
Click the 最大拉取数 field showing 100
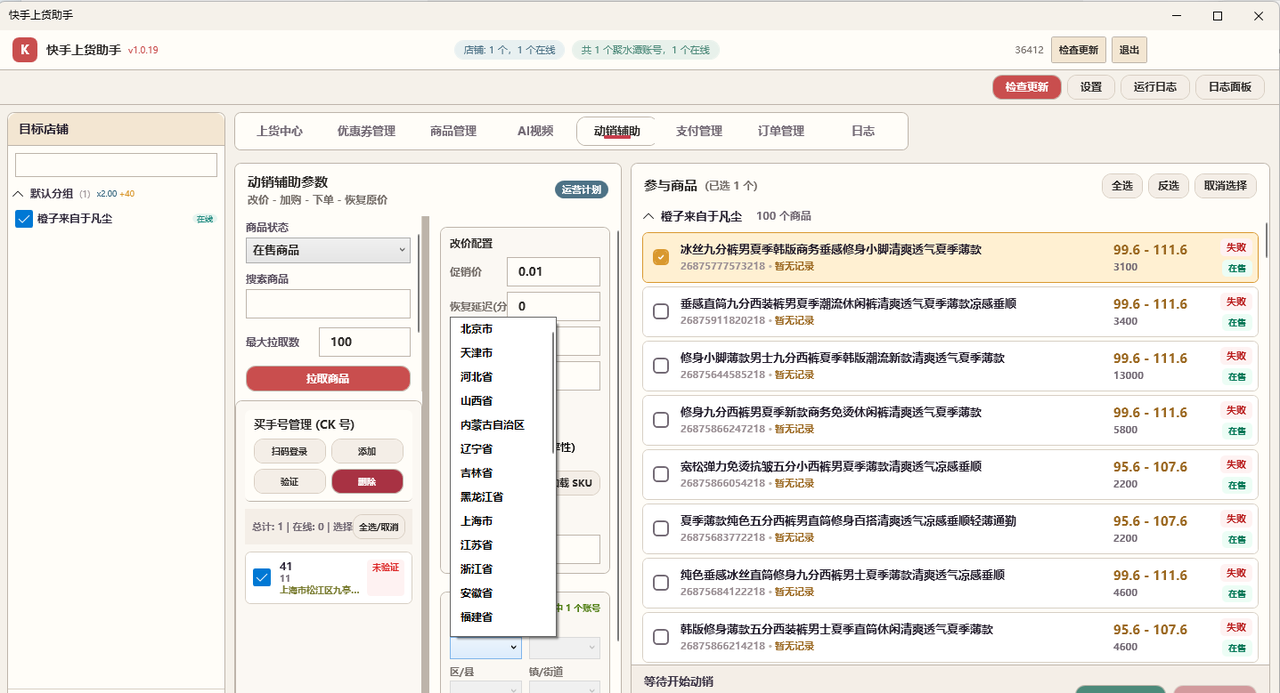point(365,342)
